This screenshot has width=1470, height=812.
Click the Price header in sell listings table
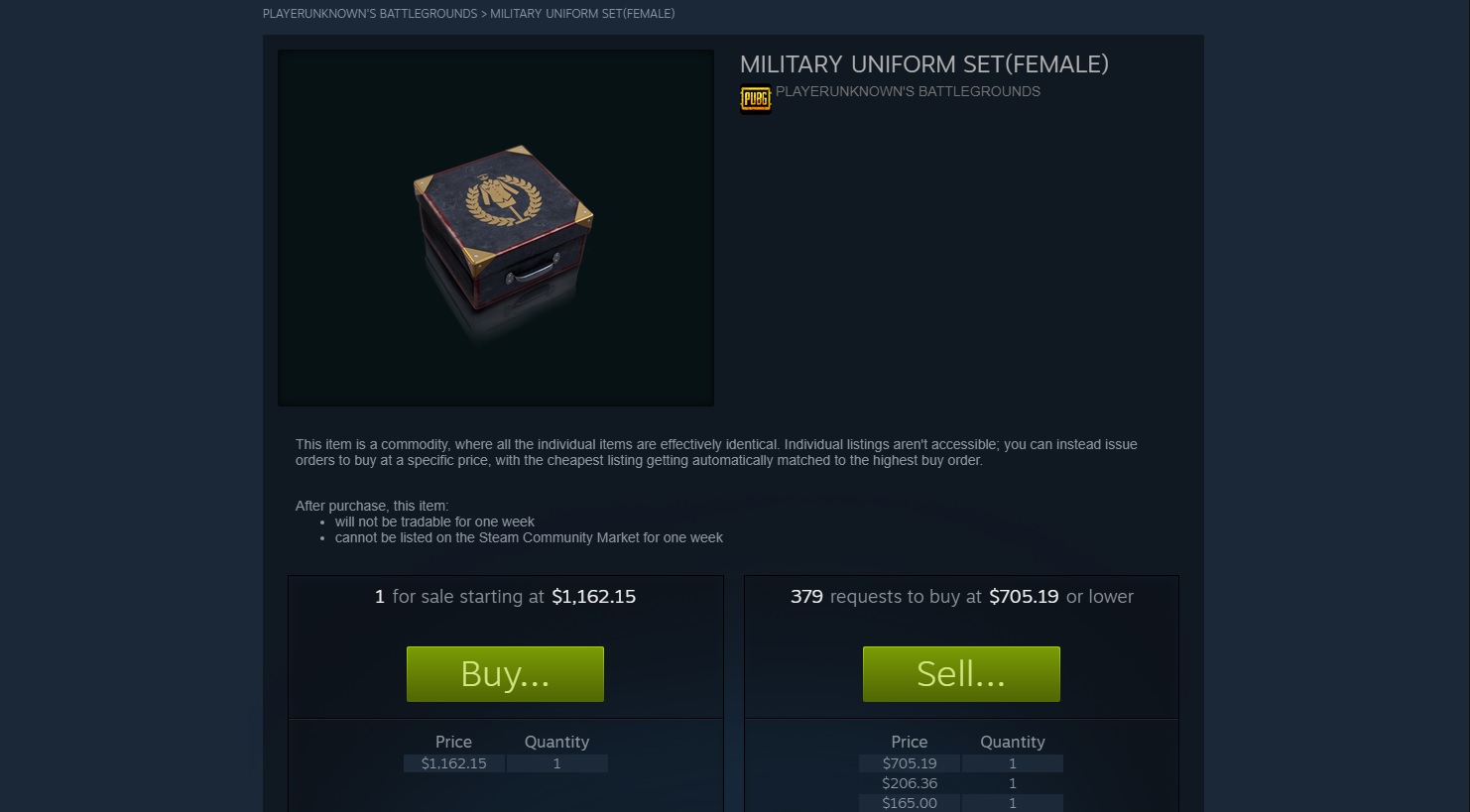pos(453,742)
